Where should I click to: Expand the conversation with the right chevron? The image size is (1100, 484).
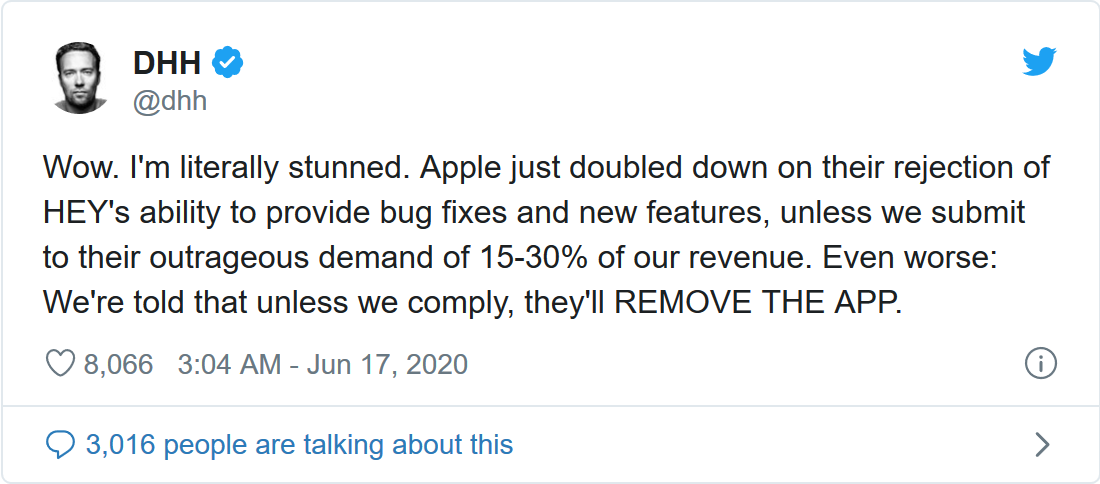coord(1041,444)
